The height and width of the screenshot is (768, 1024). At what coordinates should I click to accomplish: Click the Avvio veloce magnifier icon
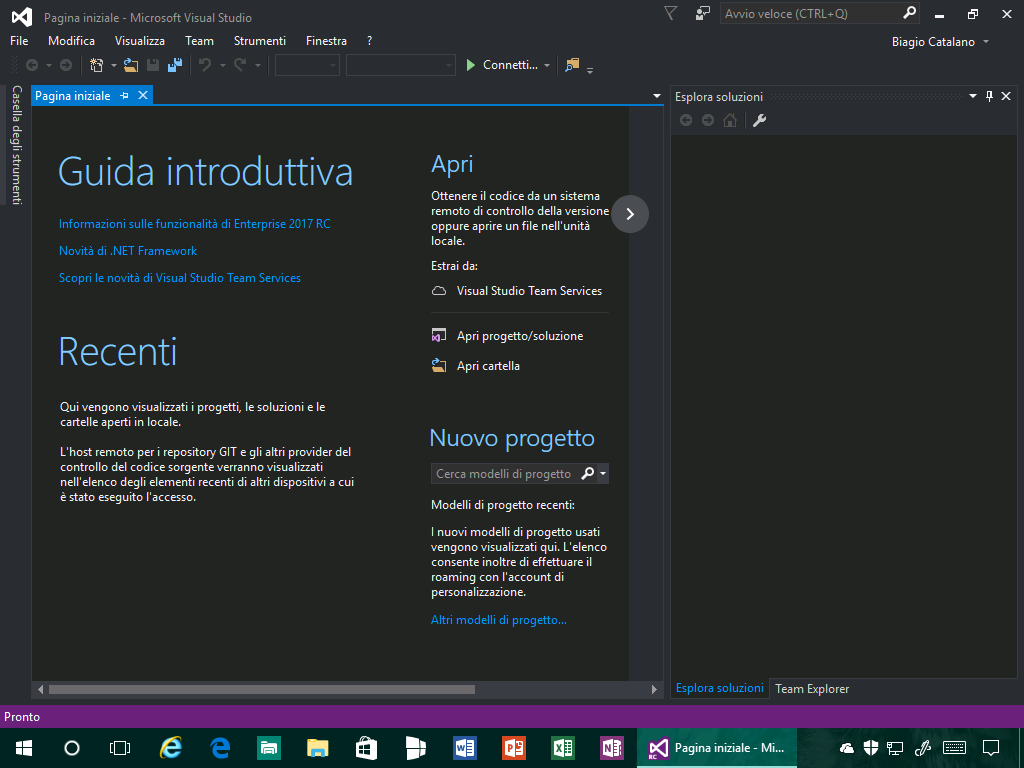pos(909,13)
